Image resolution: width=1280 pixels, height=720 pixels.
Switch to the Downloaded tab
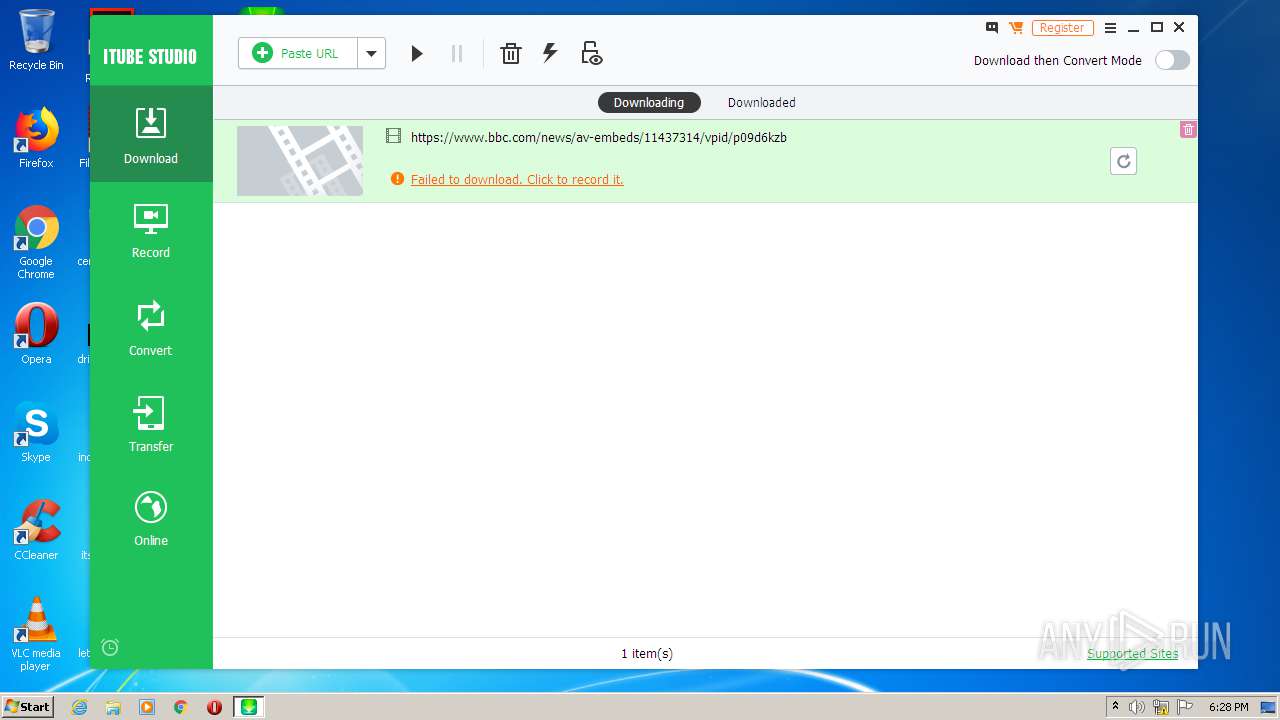point(762,102)
